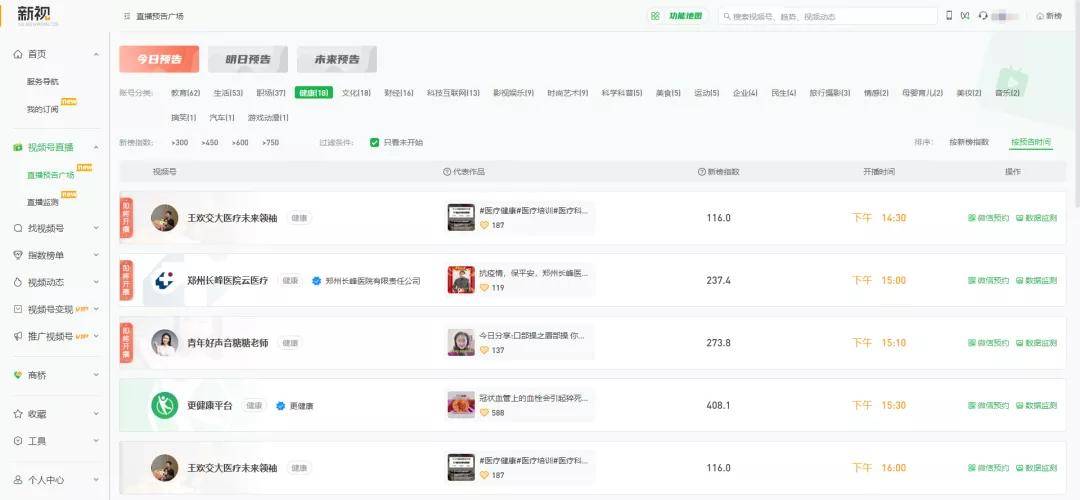Click 微信预约 for the 14:30 broadcast
Viewport: 1080px width, 500px height.
[x=988, y=218]
